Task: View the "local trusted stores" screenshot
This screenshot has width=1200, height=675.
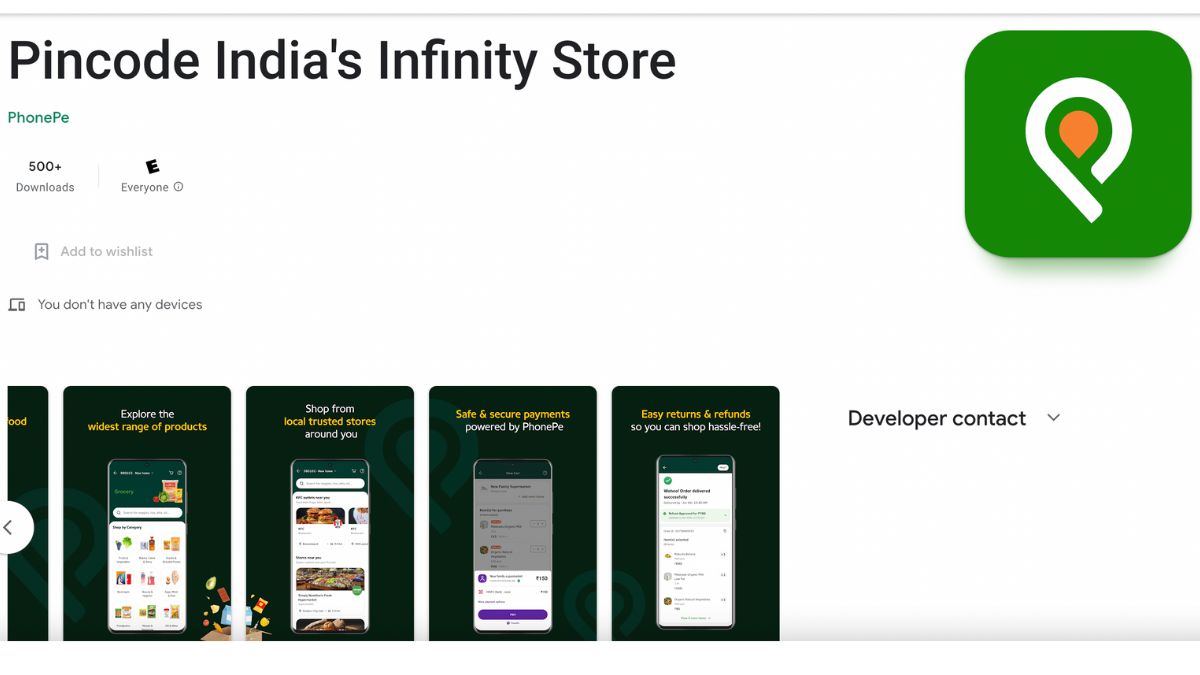Action: (330, 513)
